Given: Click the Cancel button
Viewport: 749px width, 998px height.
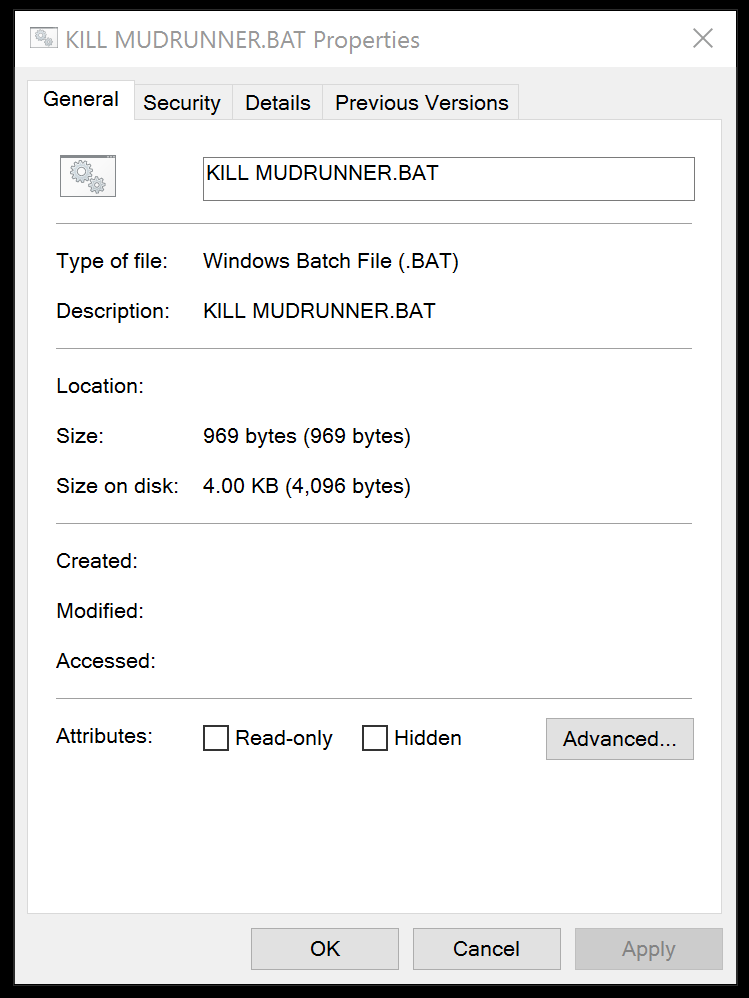Looking at the screenshot, I should tap(487, 949).
